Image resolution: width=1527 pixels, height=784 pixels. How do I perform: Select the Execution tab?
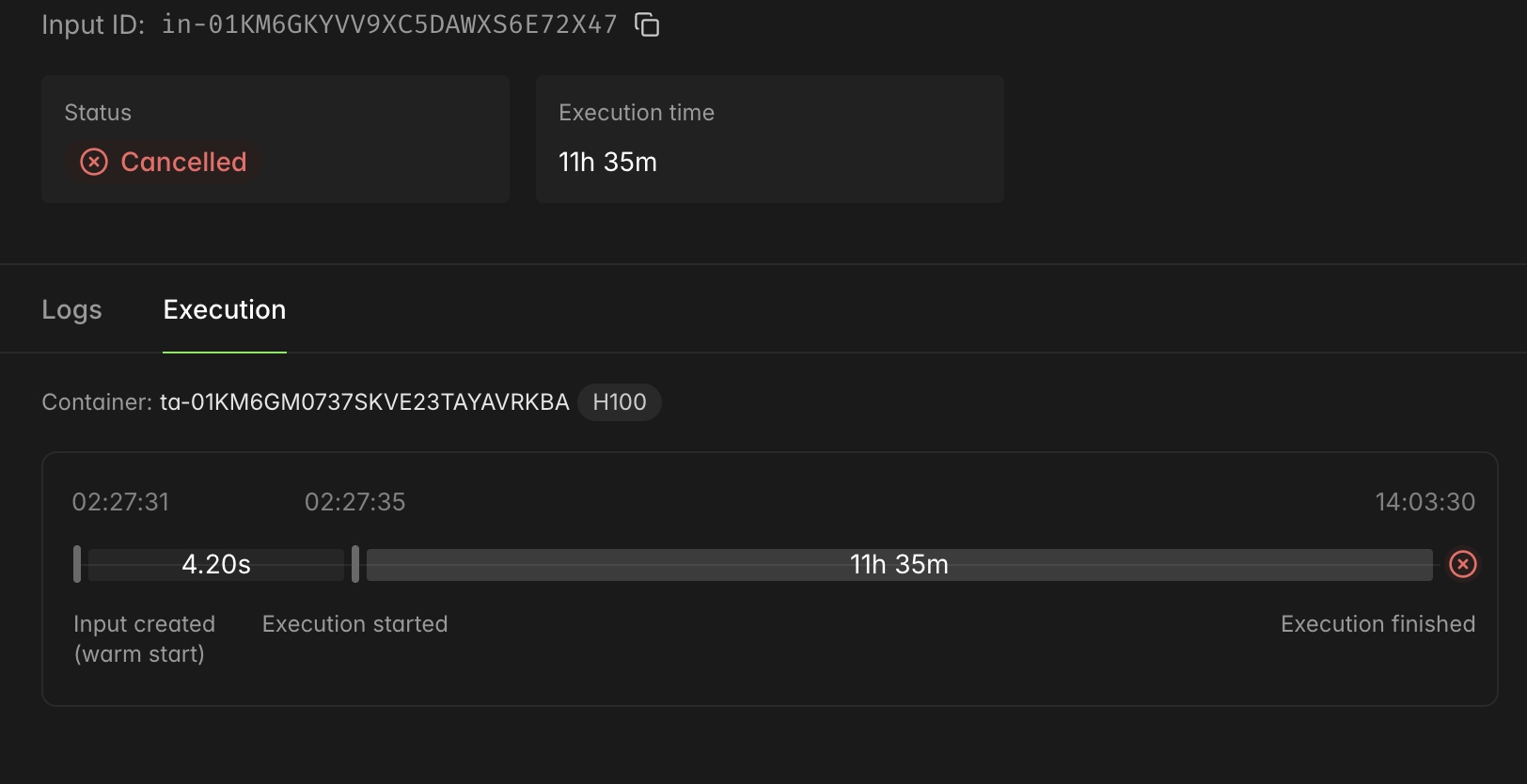(x=225, y=310)
